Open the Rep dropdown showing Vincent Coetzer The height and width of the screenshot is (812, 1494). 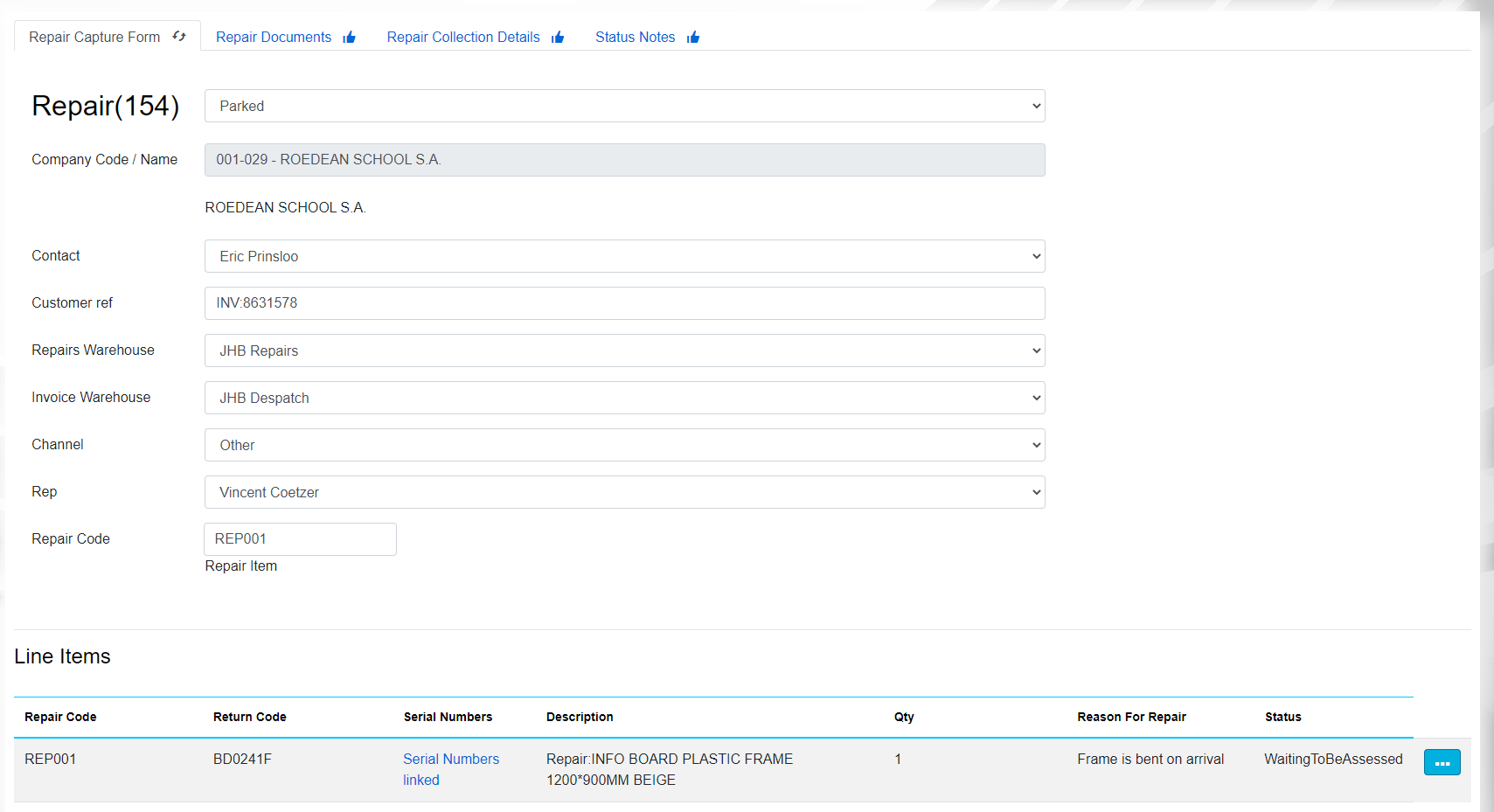(625, 492)
